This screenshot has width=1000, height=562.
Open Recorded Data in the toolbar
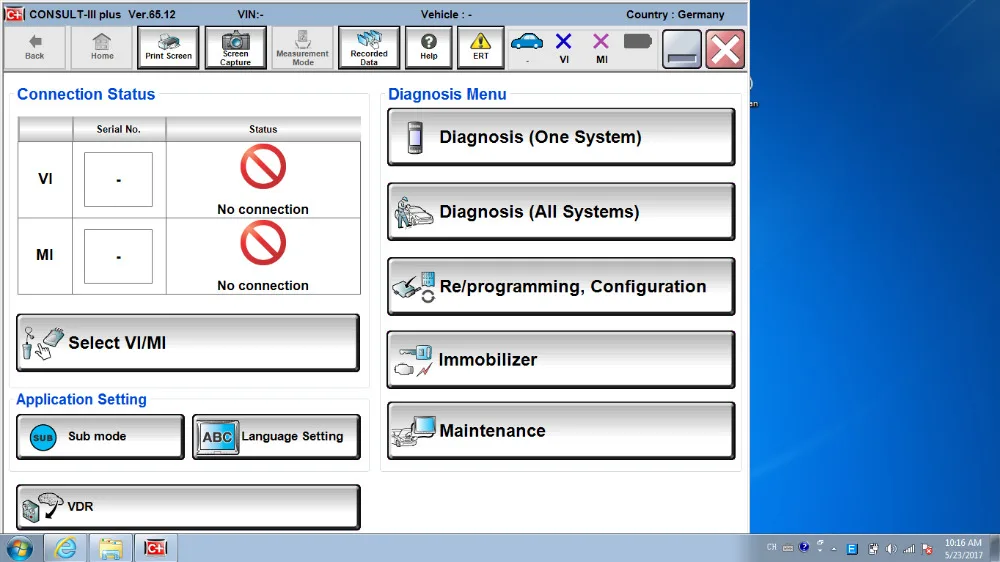pyautogui.click(x=369, y=47)
